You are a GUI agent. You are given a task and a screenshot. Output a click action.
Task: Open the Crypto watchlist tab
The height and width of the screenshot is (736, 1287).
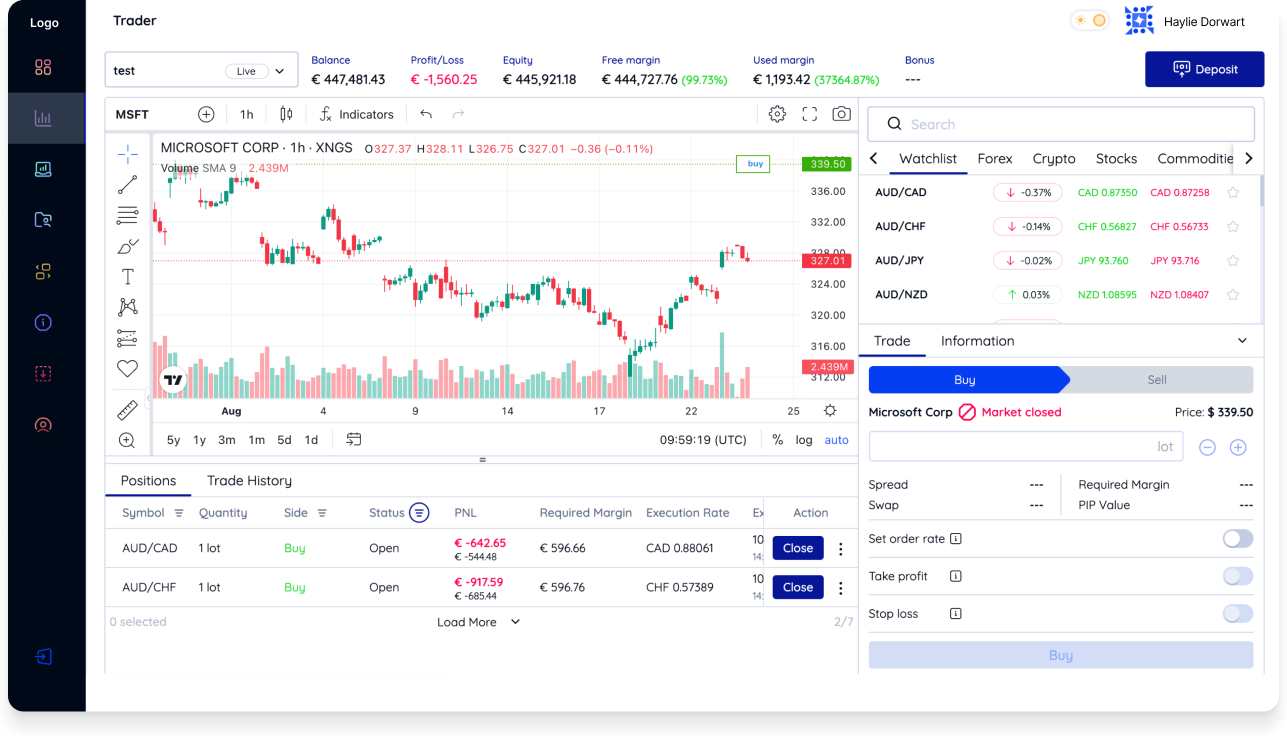coord(1054,159)
